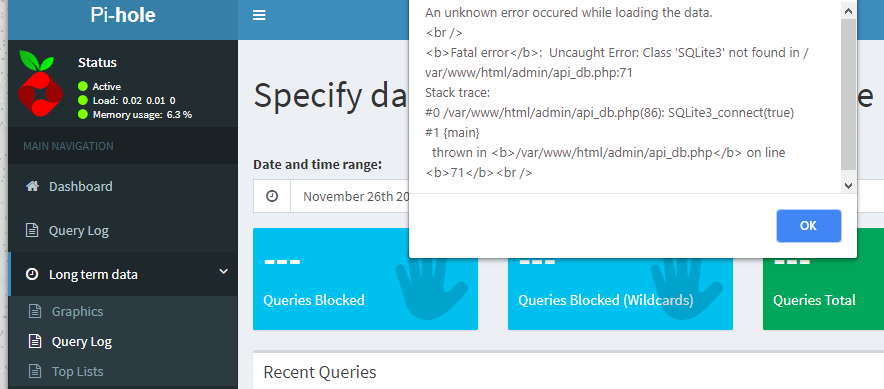Click the Pi-hole header title link
This screenshot has width=884, height=389.
coord(123,15)
